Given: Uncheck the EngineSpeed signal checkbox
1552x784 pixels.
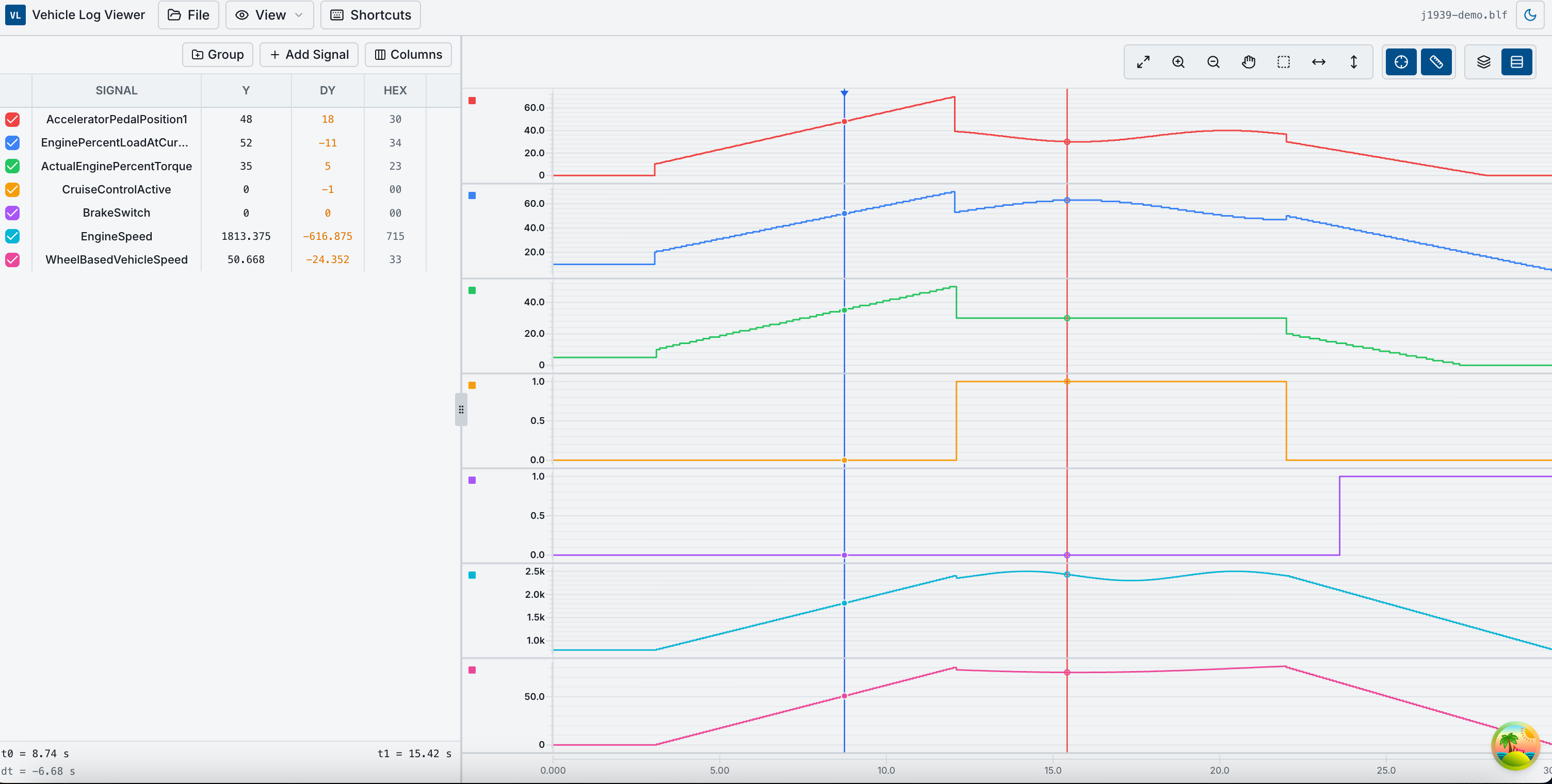Looking at the screenshot, I should 12,236.
